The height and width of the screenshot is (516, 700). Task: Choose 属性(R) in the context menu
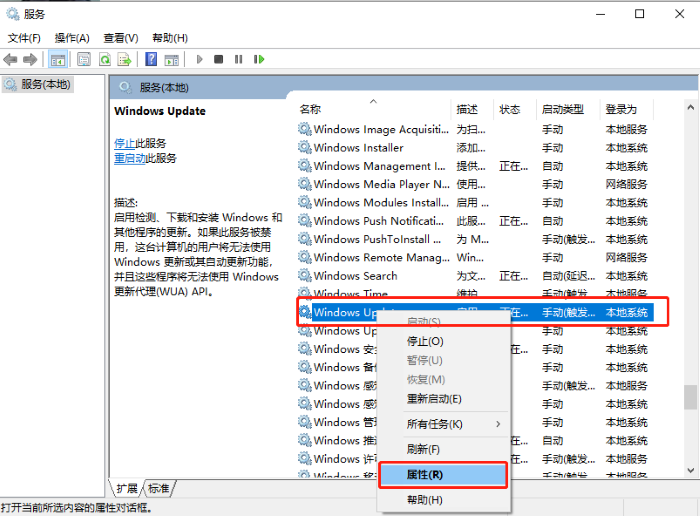coord(425,475)
